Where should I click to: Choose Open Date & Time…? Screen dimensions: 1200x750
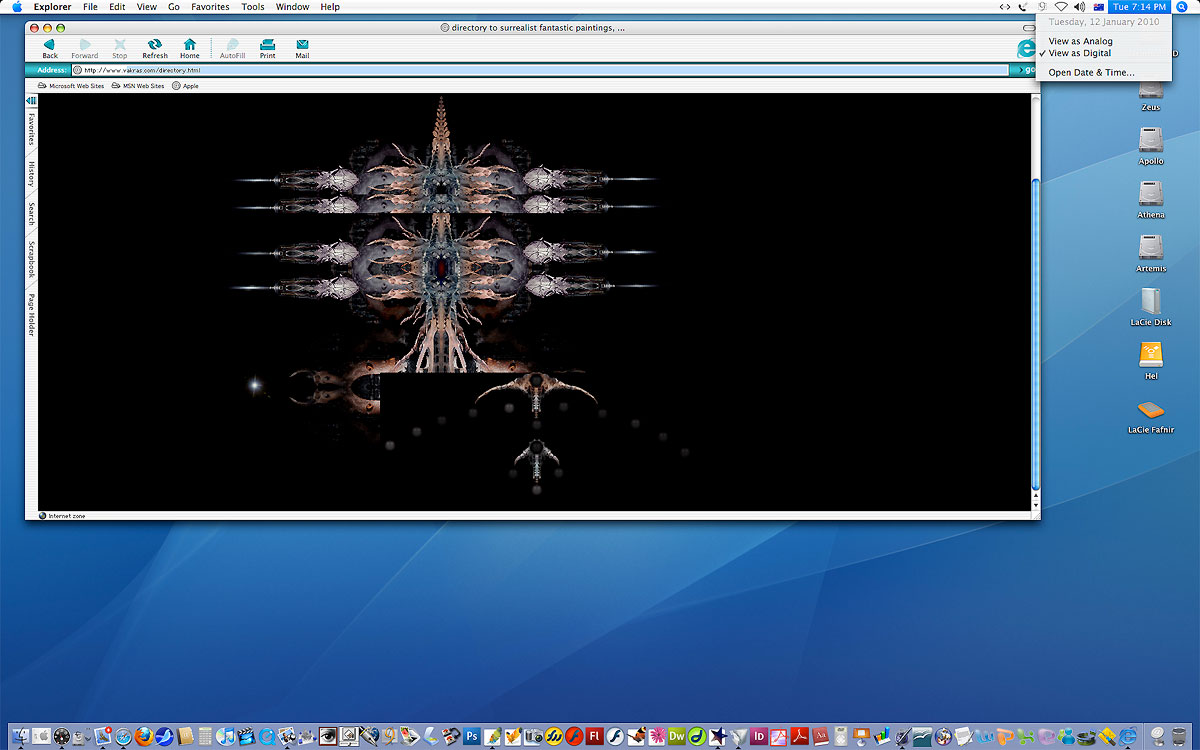point(1105,73)
